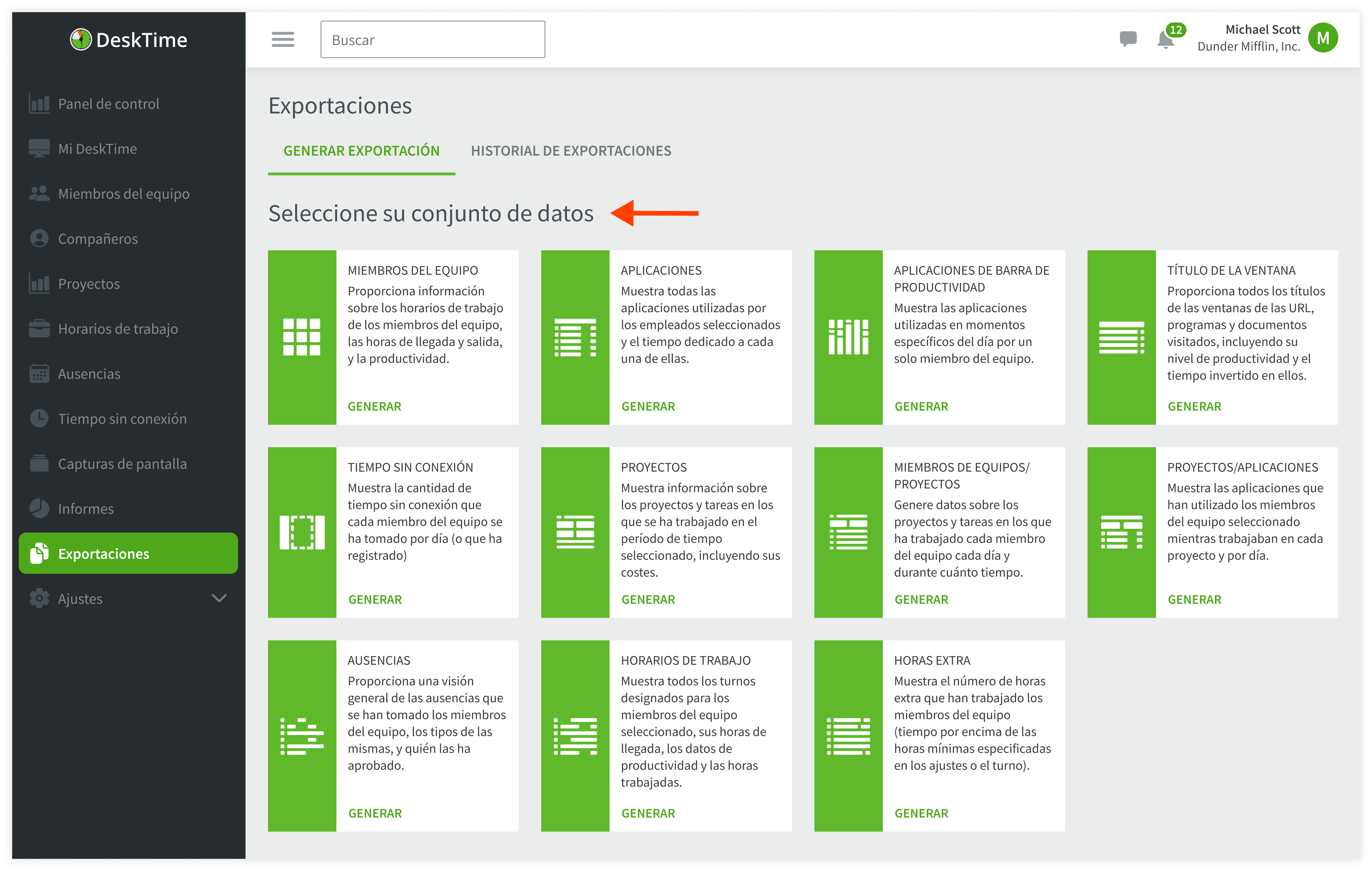Screen dimensions: 1372x871
Task: Click the Proyectos sidebar chart icon
Action: [x=39, y=283]
